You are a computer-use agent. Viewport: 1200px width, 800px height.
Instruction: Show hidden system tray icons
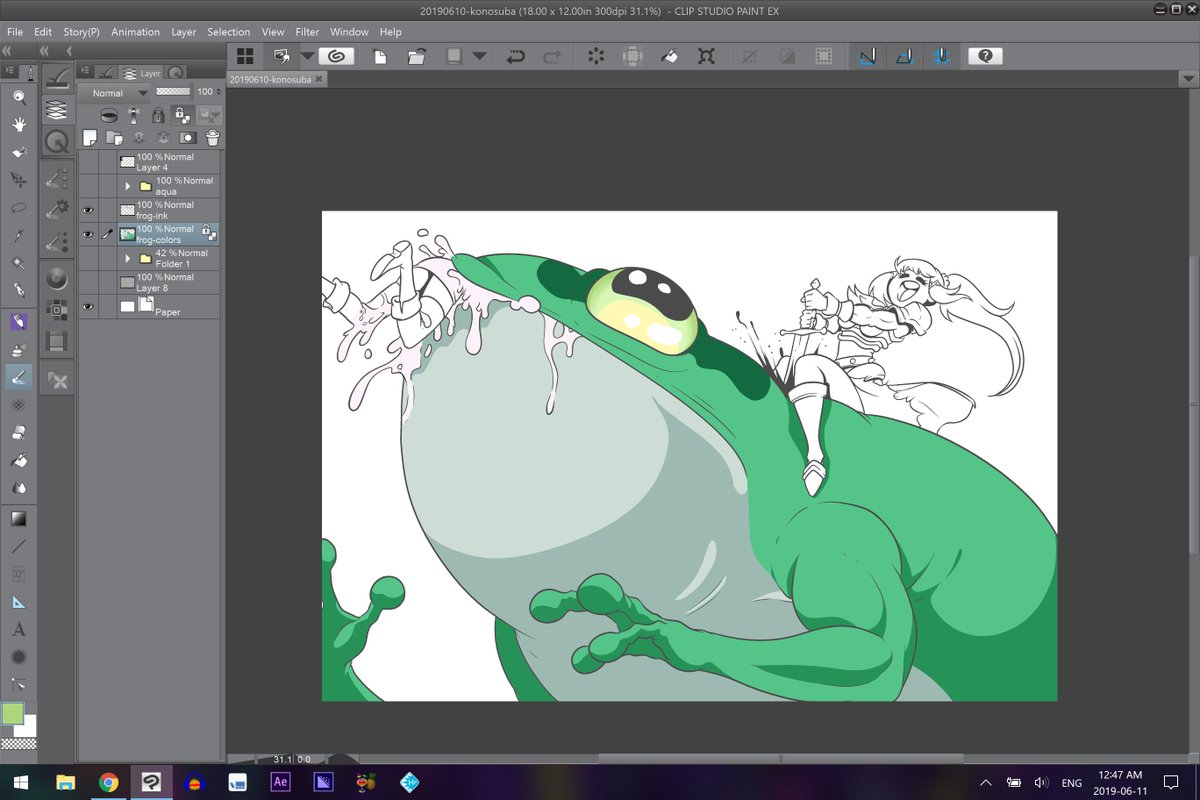(985, 782)
